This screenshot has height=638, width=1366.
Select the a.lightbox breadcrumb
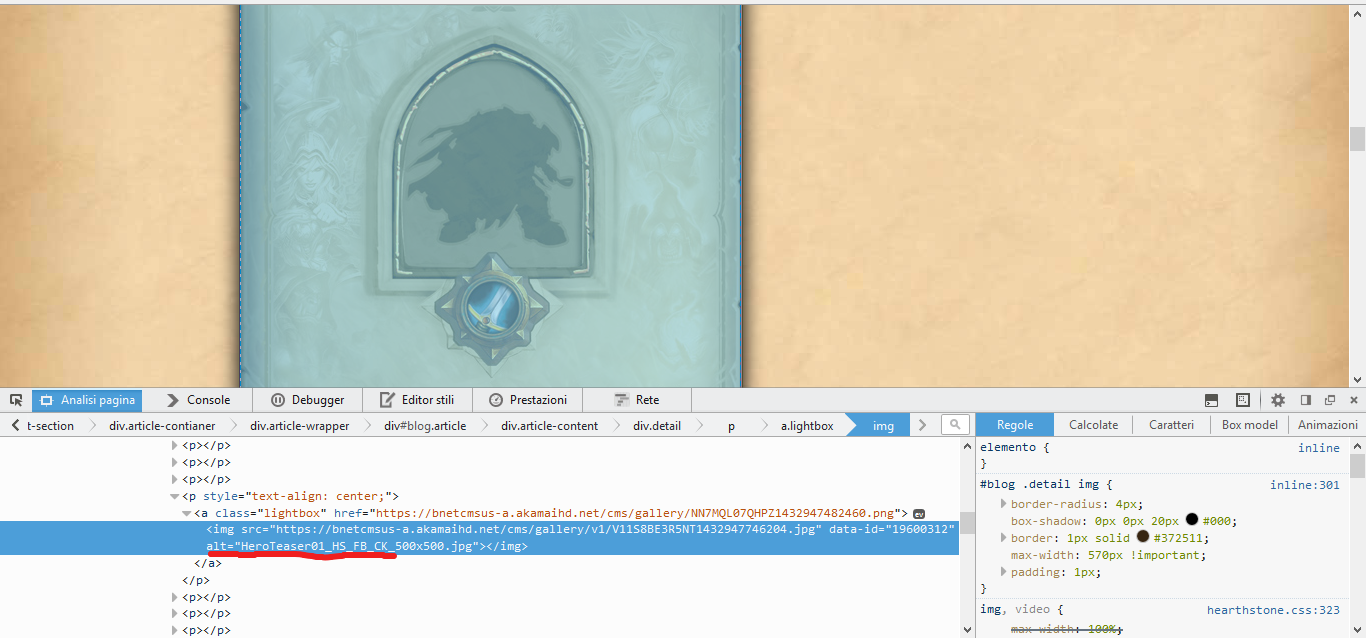point(807,426)
